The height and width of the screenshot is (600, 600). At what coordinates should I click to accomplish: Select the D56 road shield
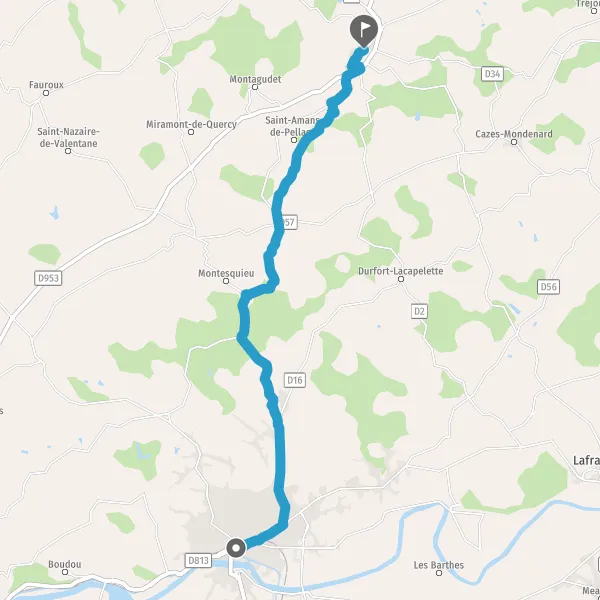coord(548,287)
